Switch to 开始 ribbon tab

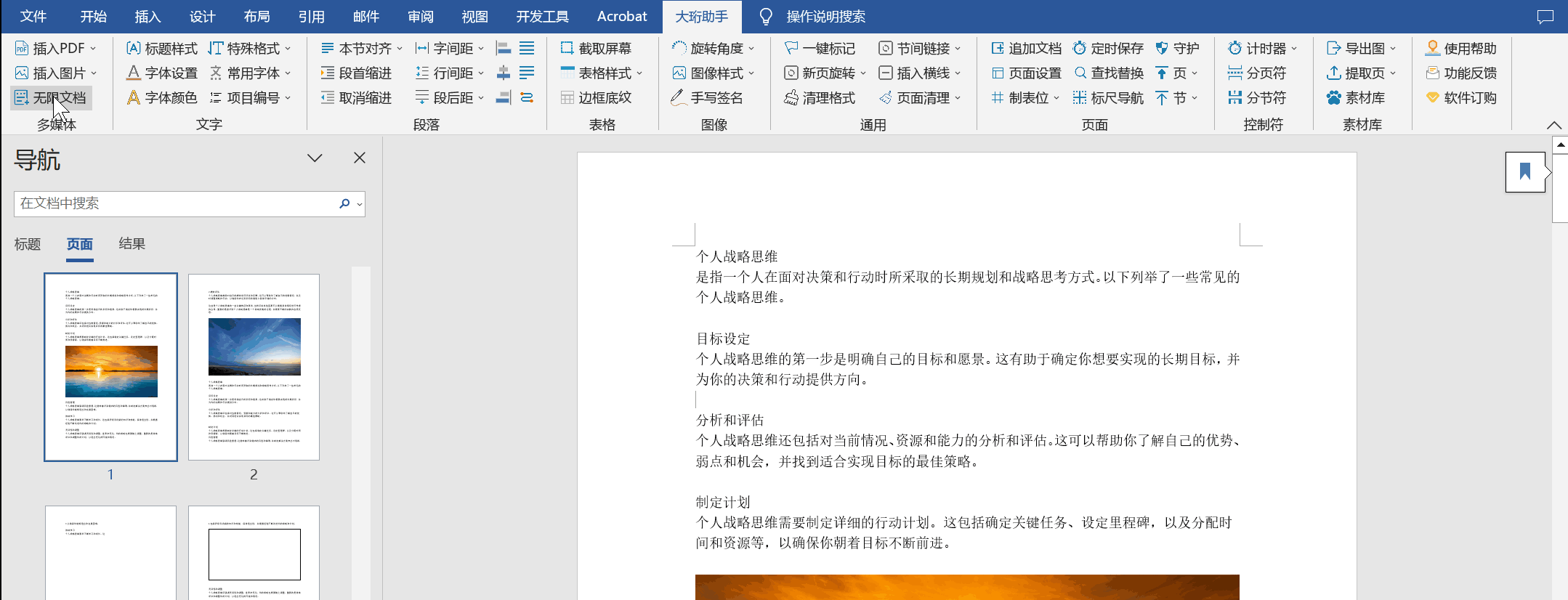(94, 17)
